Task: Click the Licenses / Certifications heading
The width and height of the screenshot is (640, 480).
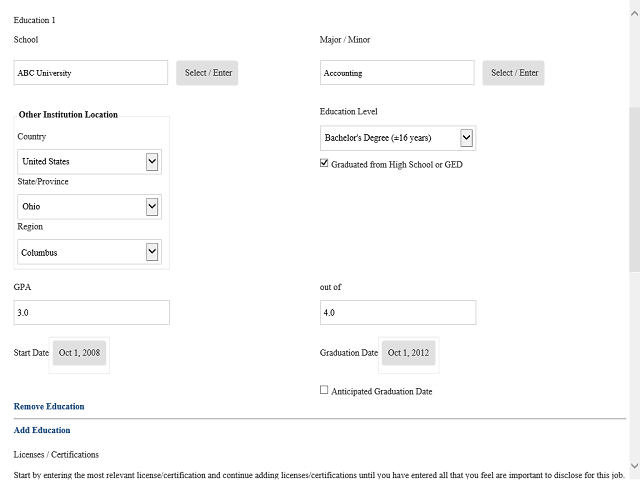Action: (56, 455)
